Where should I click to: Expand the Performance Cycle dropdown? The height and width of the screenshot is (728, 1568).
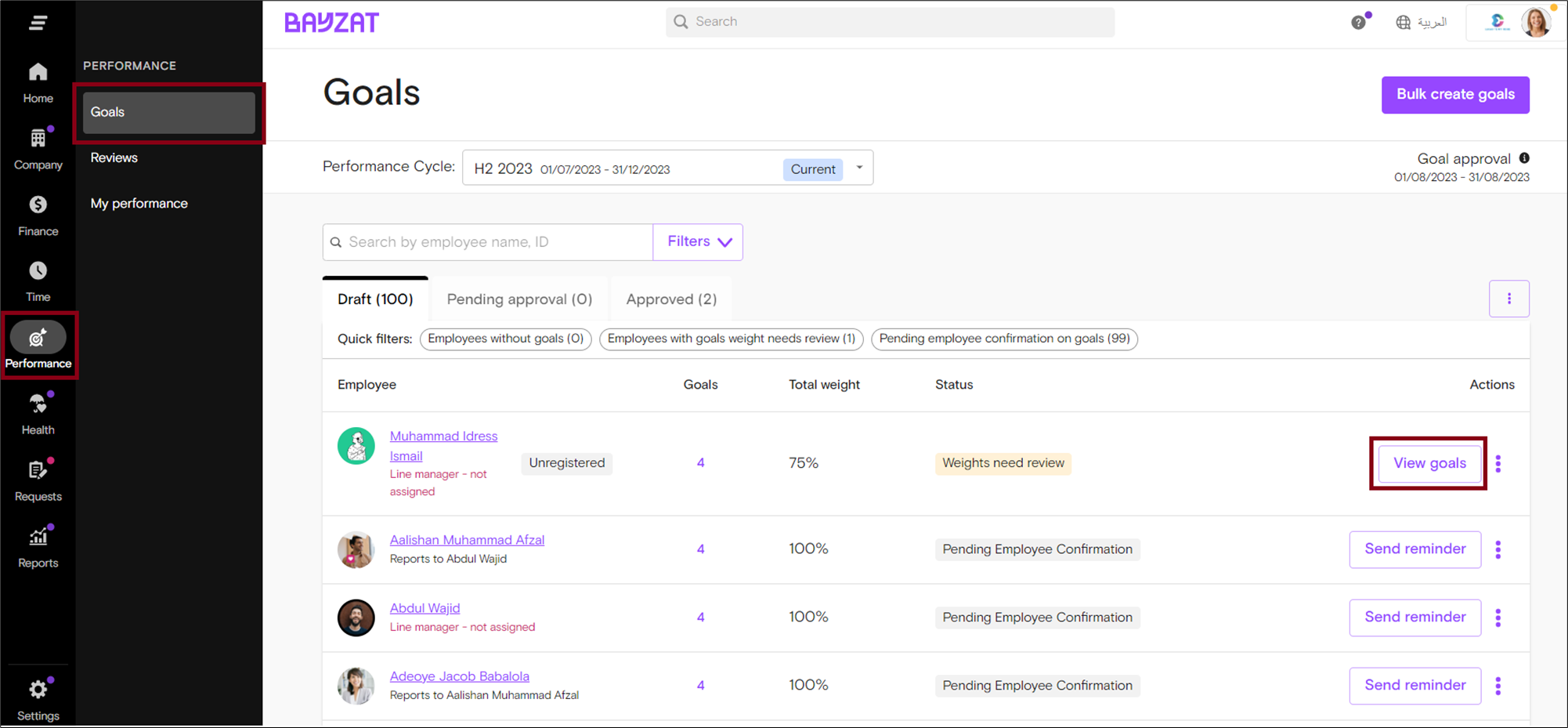pyautogui.click(x=859, y=168)
